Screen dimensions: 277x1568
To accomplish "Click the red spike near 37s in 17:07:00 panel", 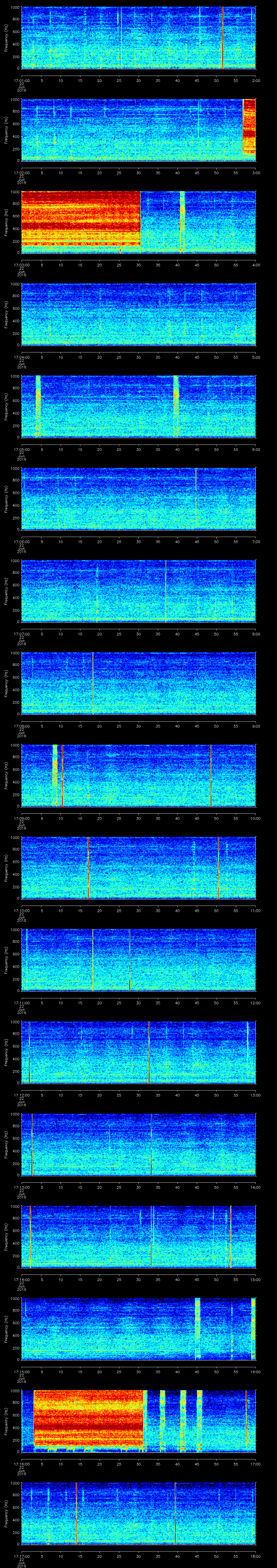I will pyautogui.click(x=166, y=591).
